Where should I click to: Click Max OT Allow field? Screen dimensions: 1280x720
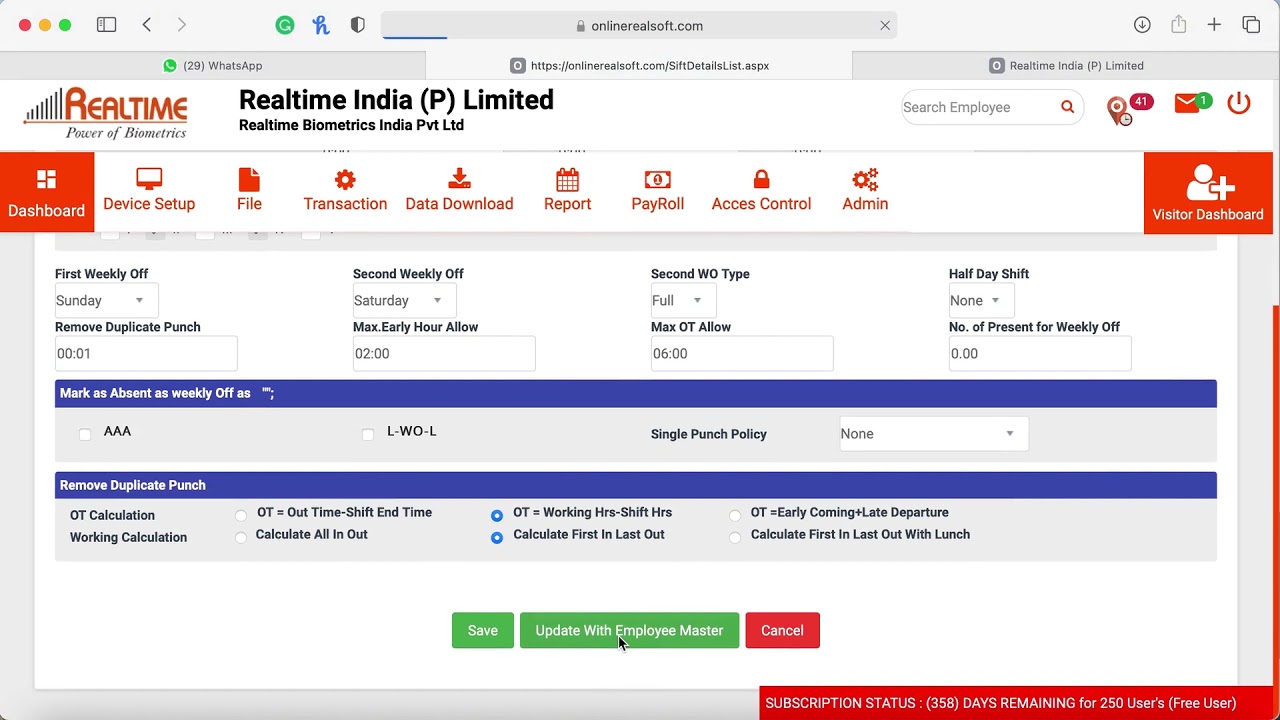pyautogui.click(x=742, y=353)
